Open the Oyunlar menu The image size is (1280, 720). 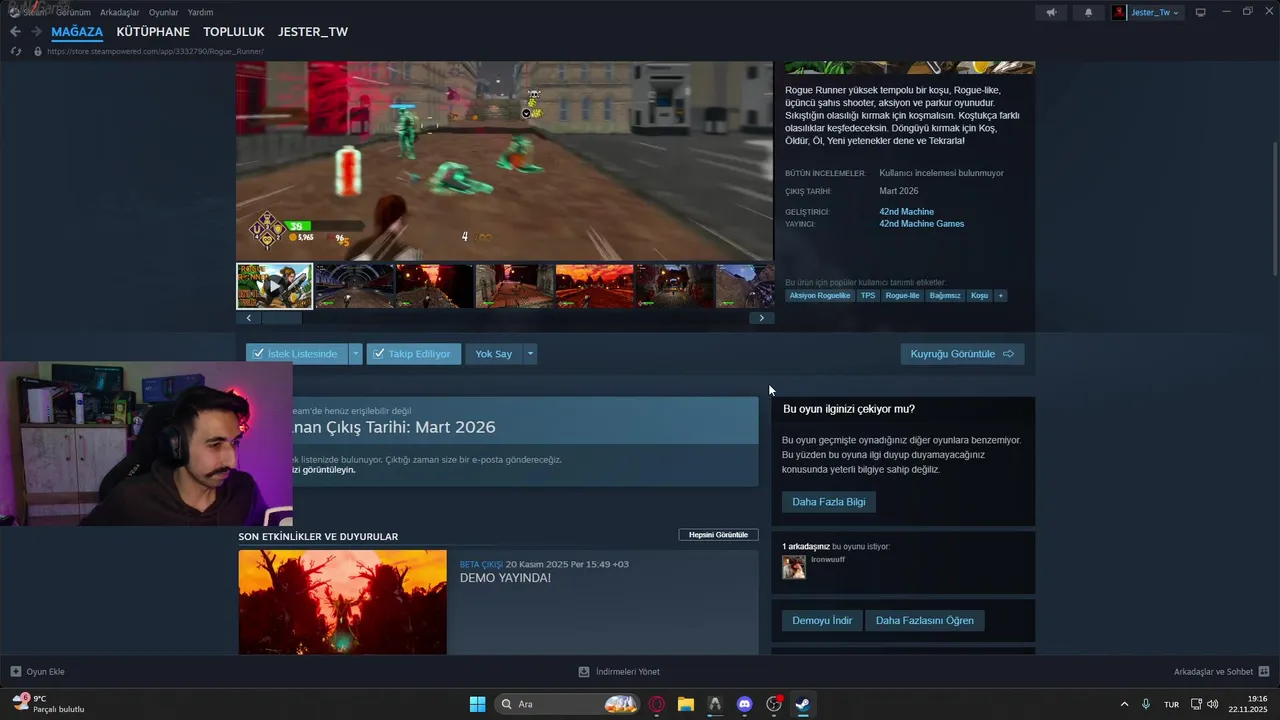click(163, 12)
